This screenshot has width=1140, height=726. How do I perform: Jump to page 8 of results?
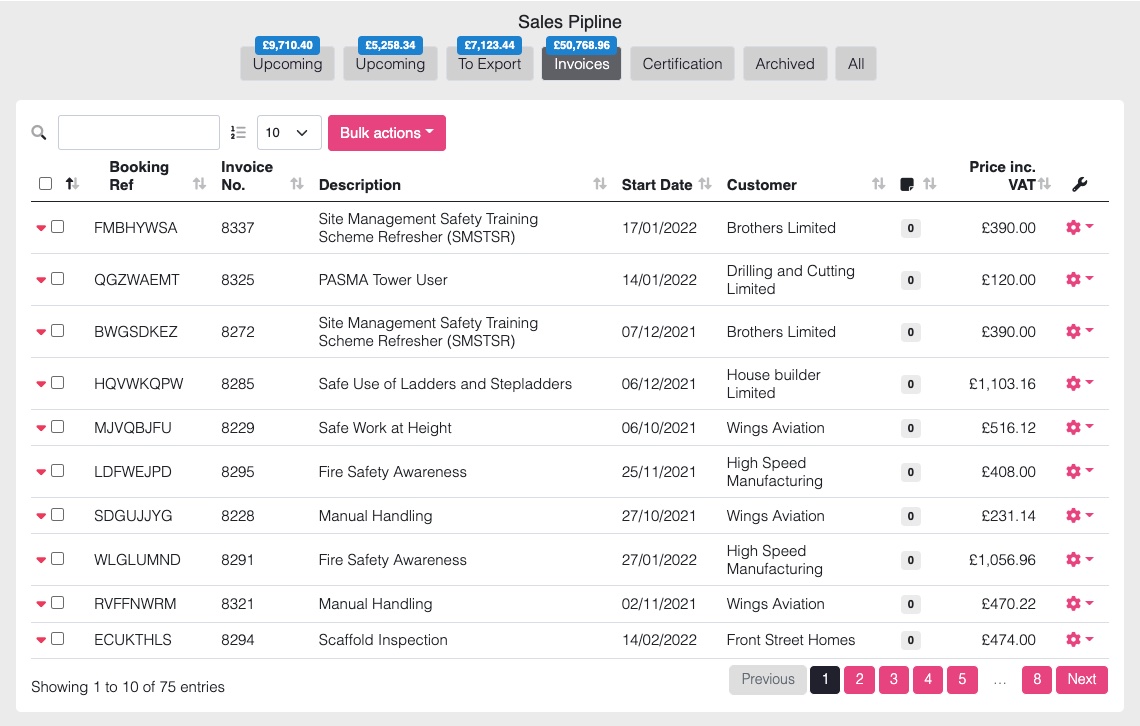click(1036, 679)
